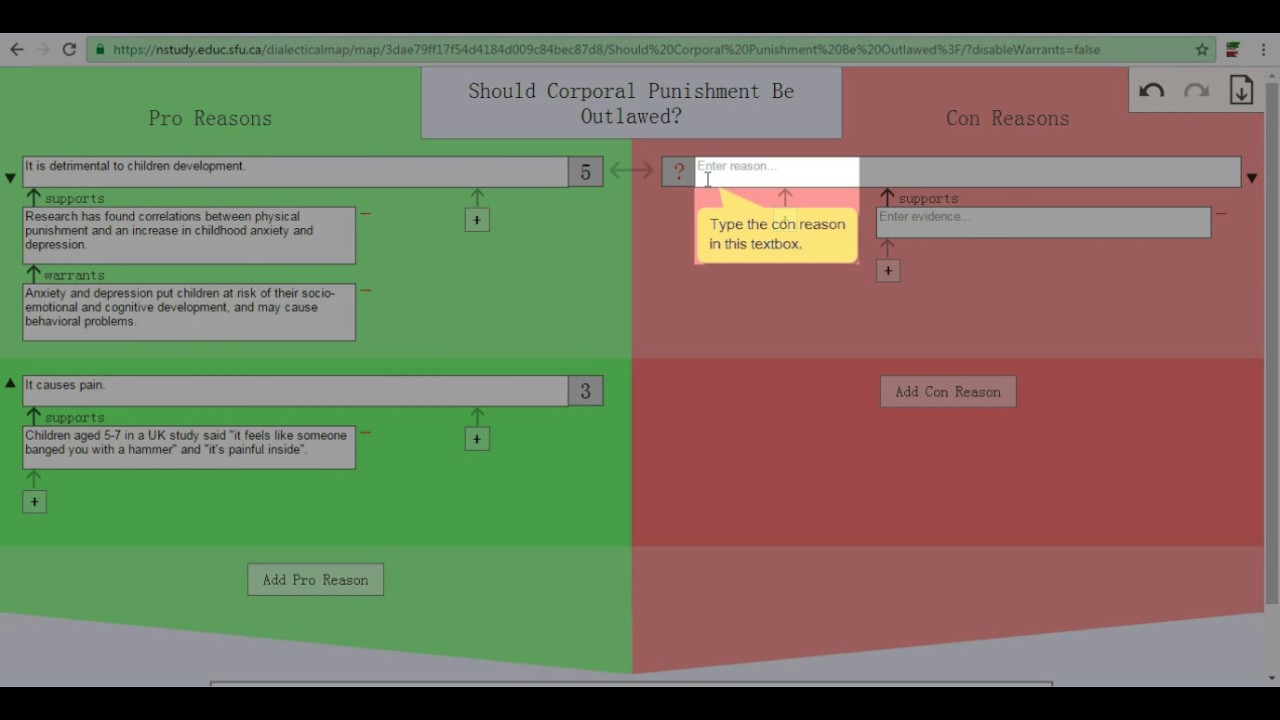Click the con 'Enter evidence...' field
This screenshot has width=1280, height=720.
[x=1043, y=222]
